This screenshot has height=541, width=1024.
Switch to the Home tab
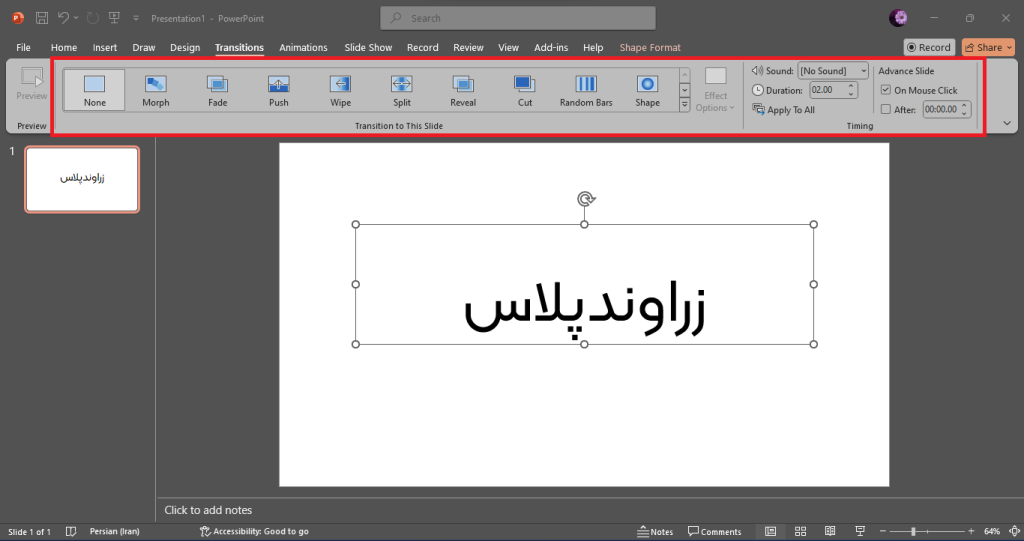coord(64,47)
